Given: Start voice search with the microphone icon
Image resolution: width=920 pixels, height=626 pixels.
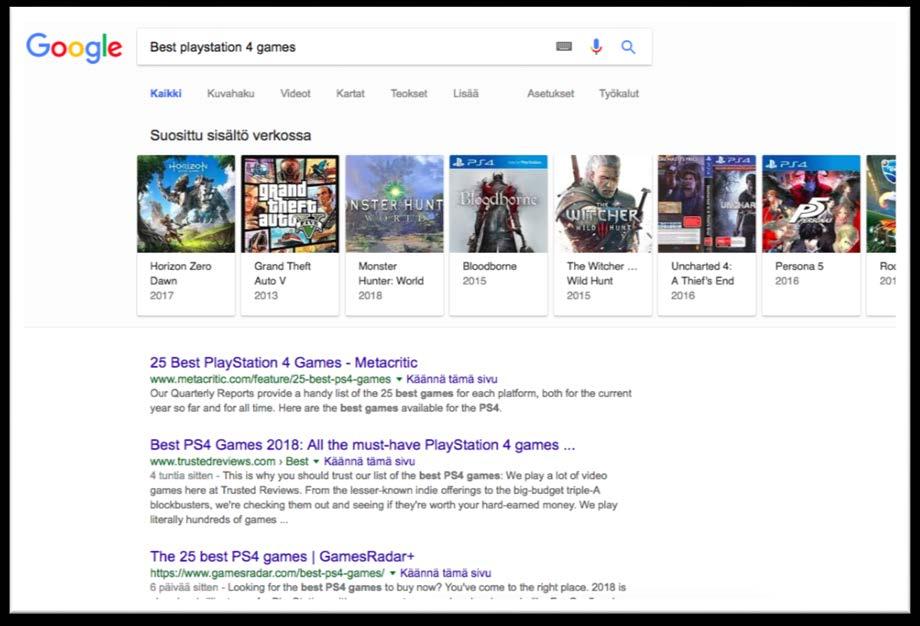Looking at the screenshot, I should 596,46.
